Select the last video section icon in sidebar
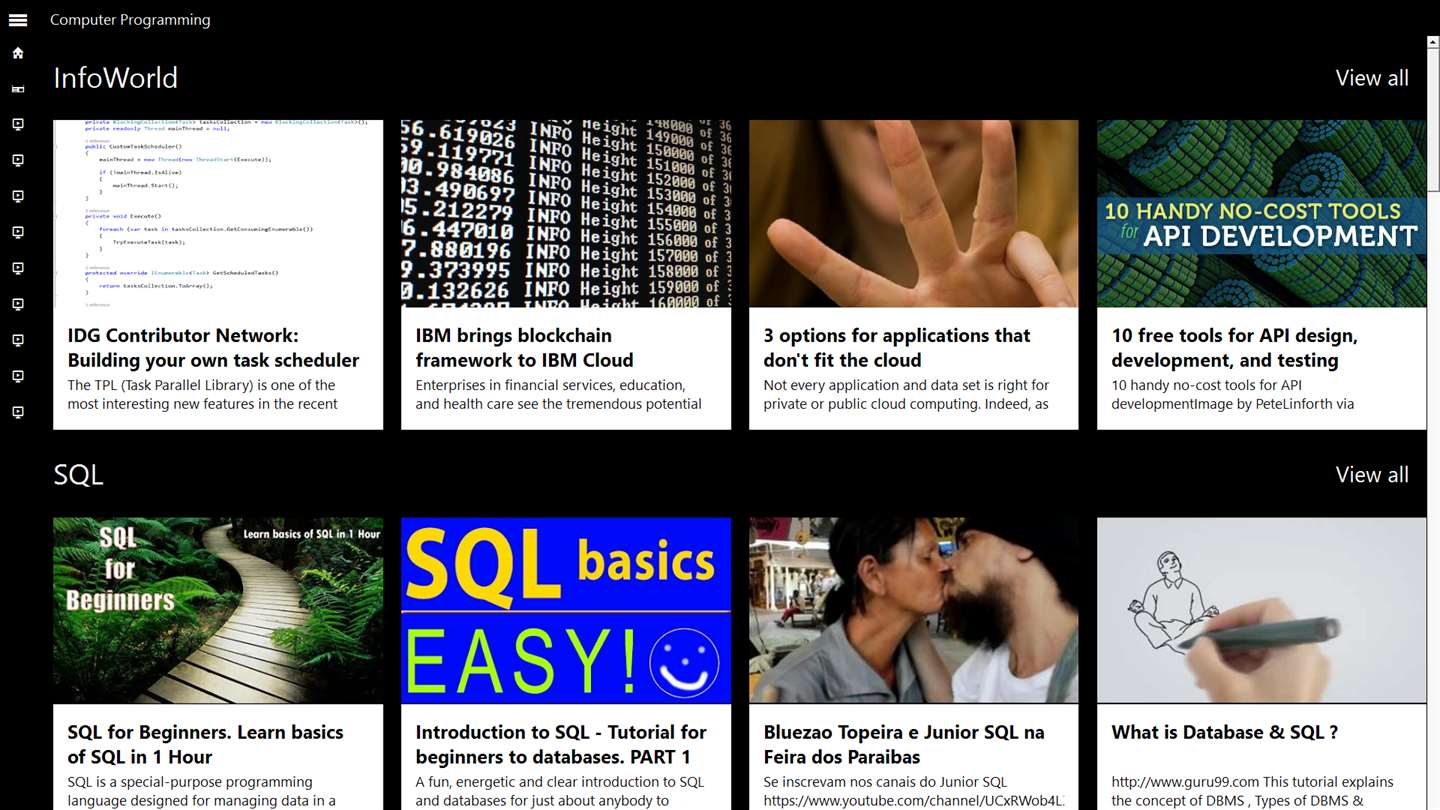The width and height of the screenshot is (1440, 810). point(18,413)
